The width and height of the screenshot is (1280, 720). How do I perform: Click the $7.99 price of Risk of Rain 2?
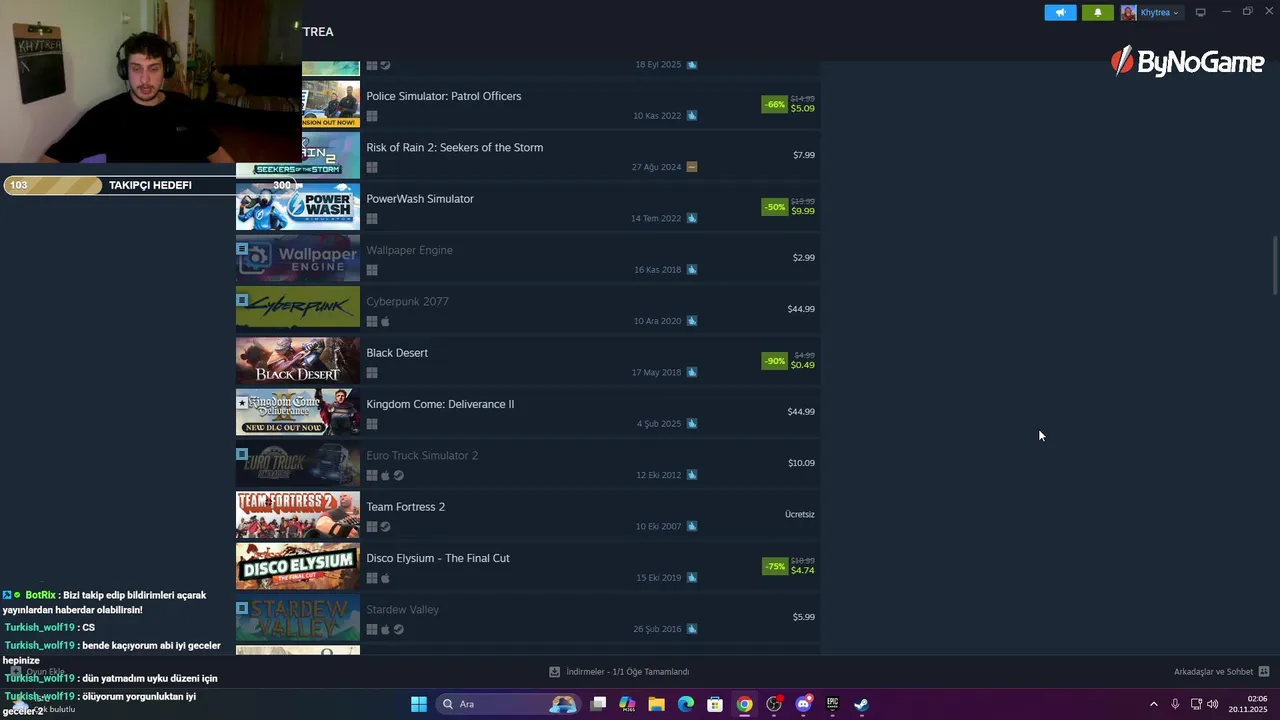(804, 155)
